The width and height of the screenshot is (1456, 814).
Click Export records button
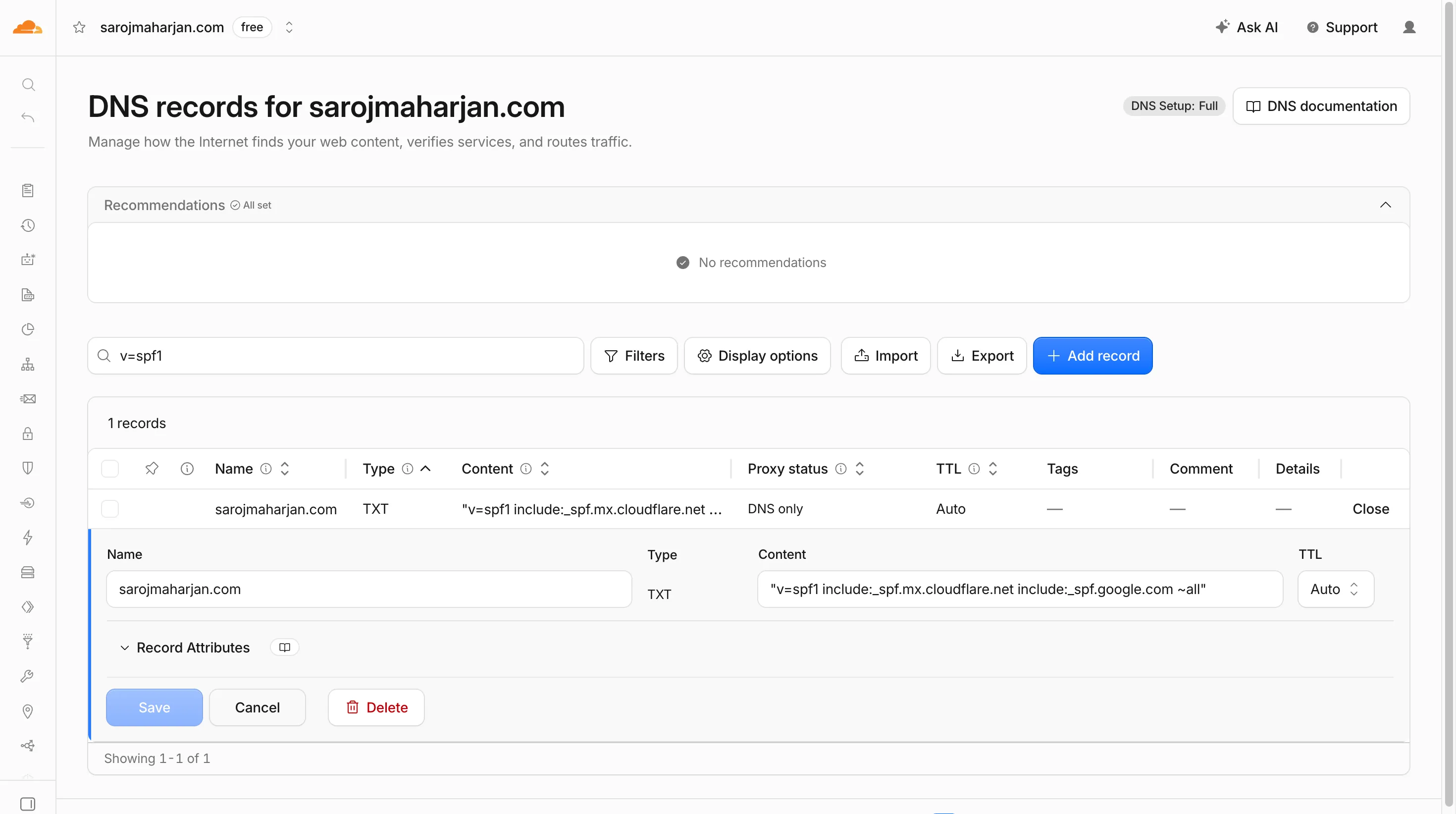click(982, 356)
